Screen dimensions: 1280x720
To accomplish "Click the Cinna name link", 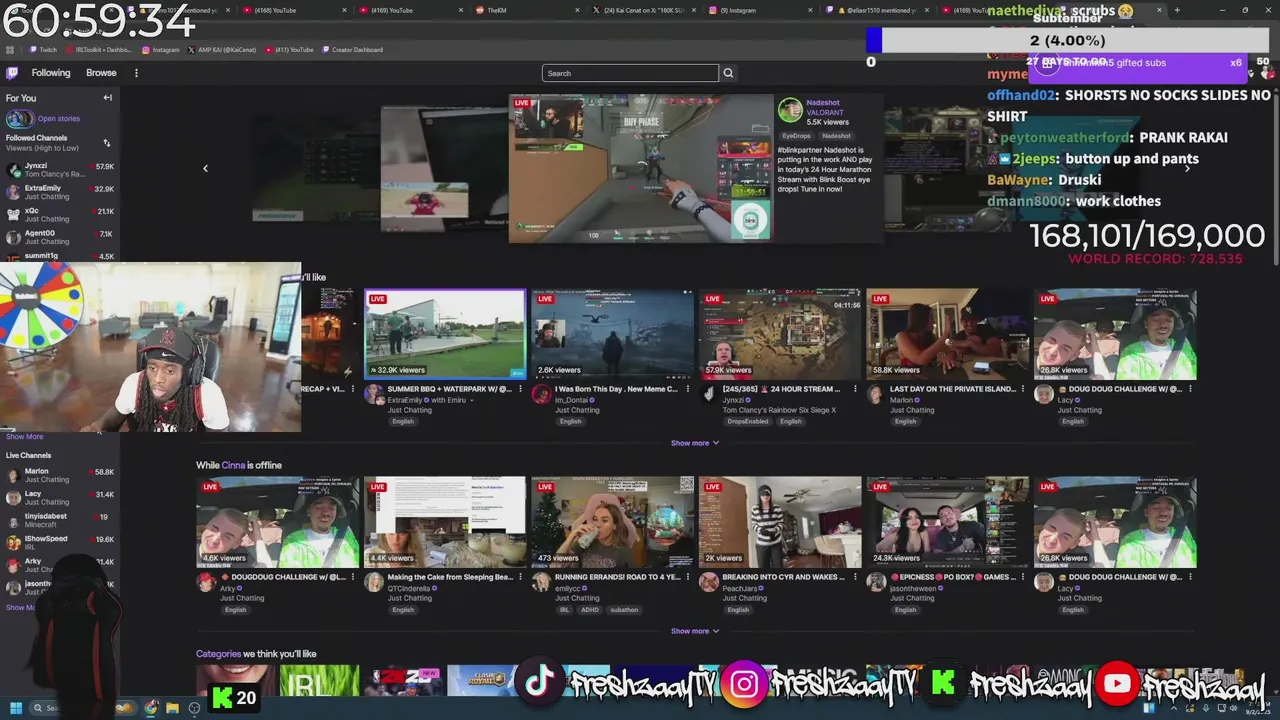I will click(233, 465).
